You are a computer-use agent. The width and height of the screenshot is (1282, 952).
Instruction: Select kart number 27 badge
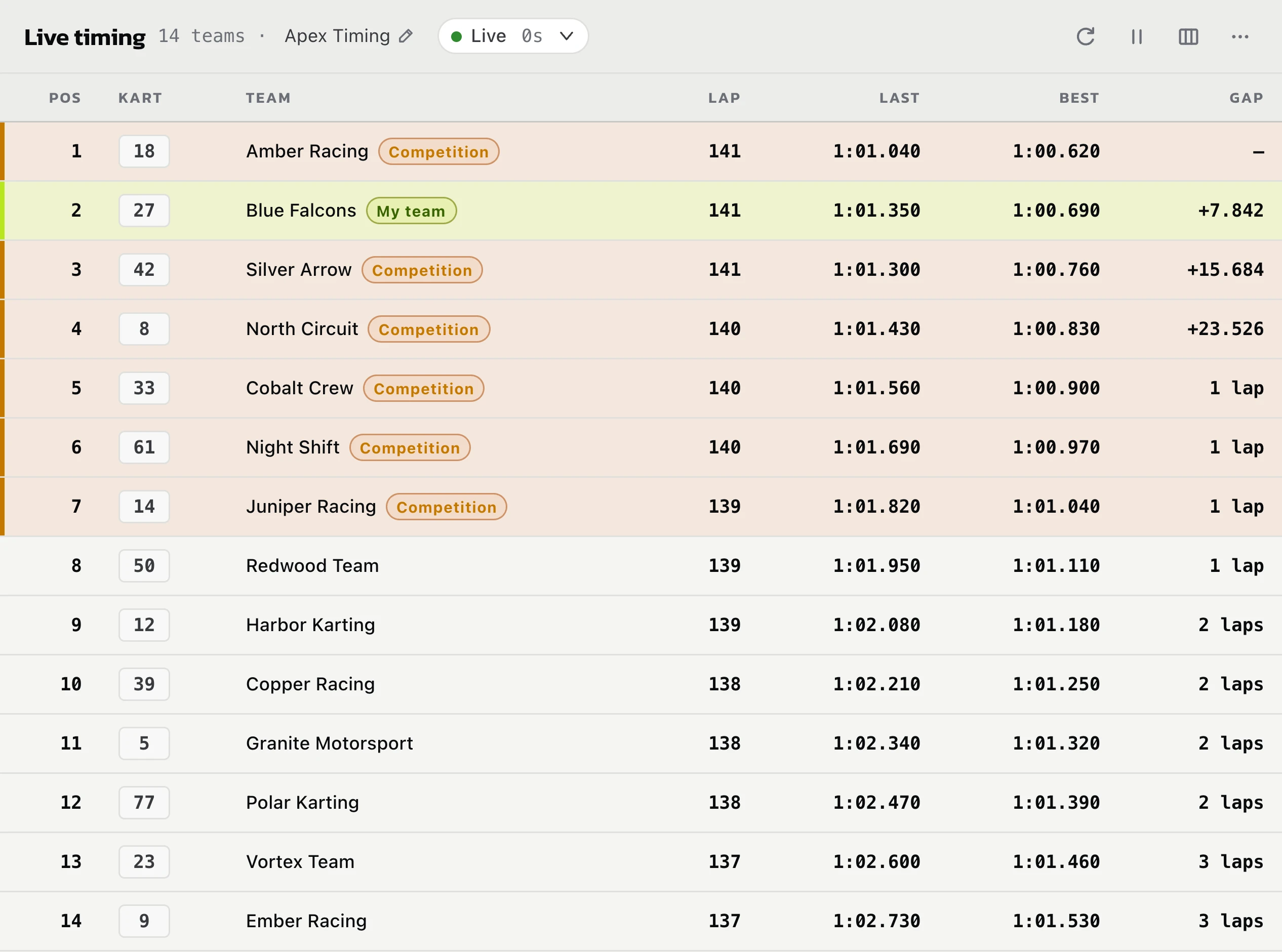coord(144,211)
